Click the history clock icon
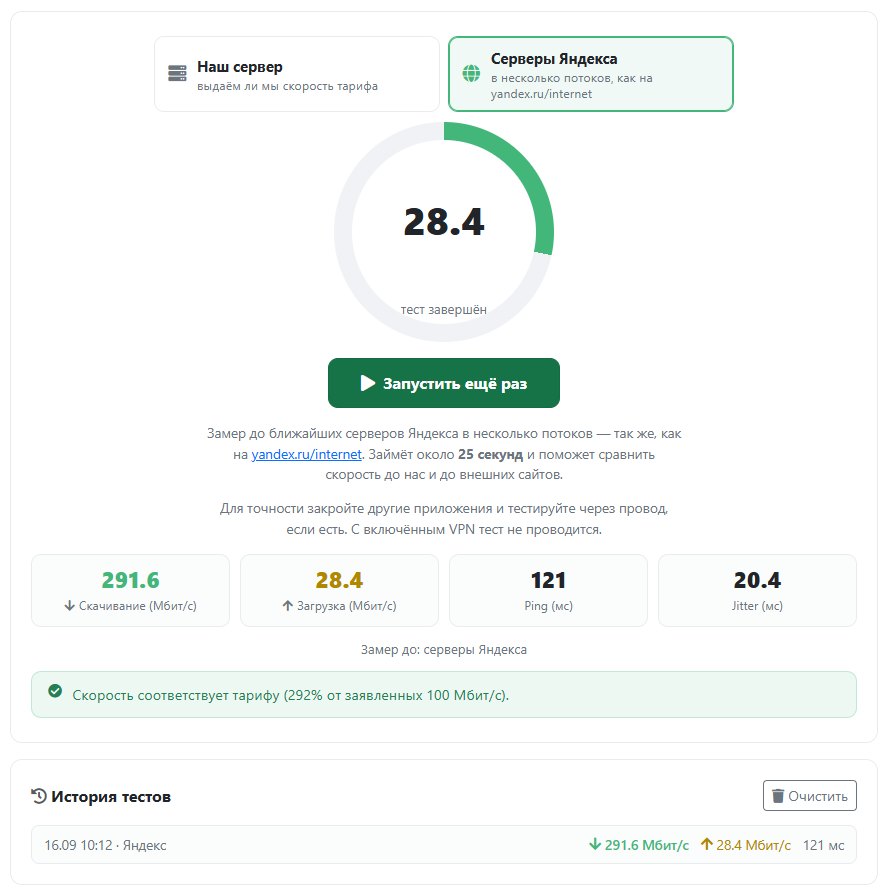The height and width of the screenshot is (893, 888). 39,796
